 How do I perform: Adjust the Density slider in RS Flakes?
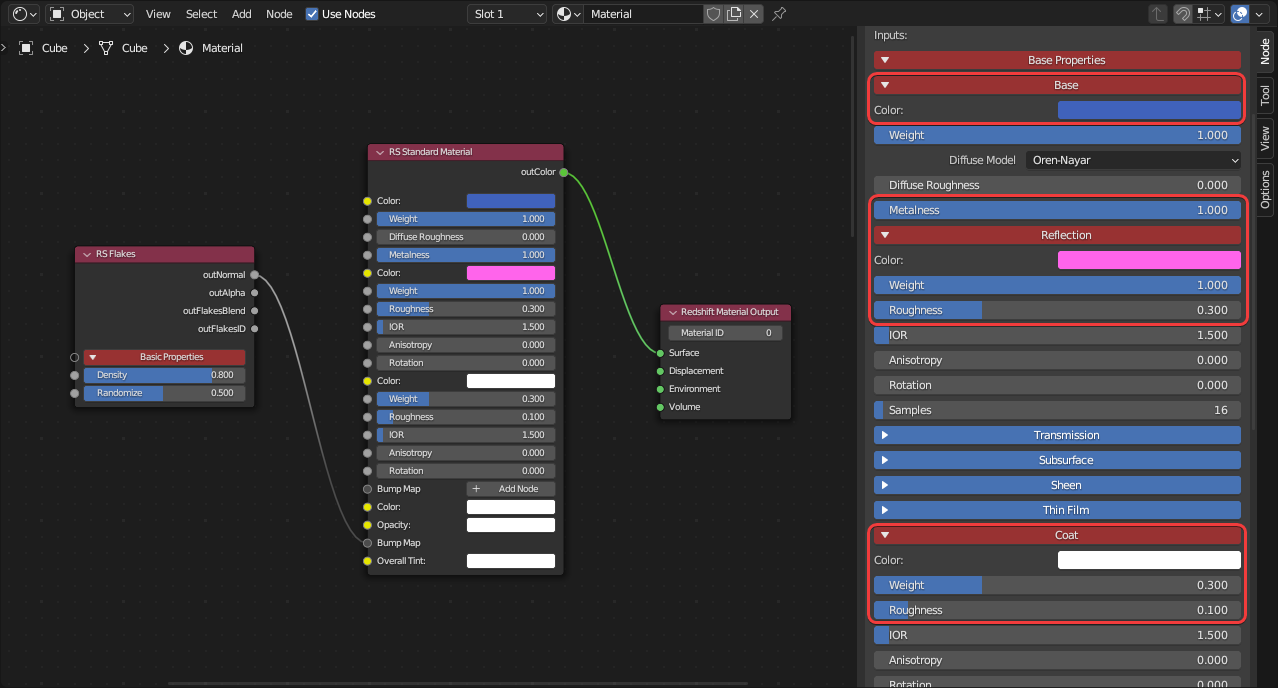[164, 375]
